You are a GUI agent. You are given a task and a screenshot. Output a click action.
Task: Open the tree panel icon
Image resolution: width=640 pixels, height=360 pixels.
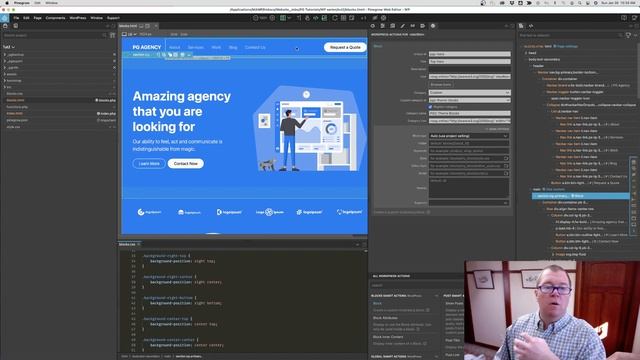[521, 26]
